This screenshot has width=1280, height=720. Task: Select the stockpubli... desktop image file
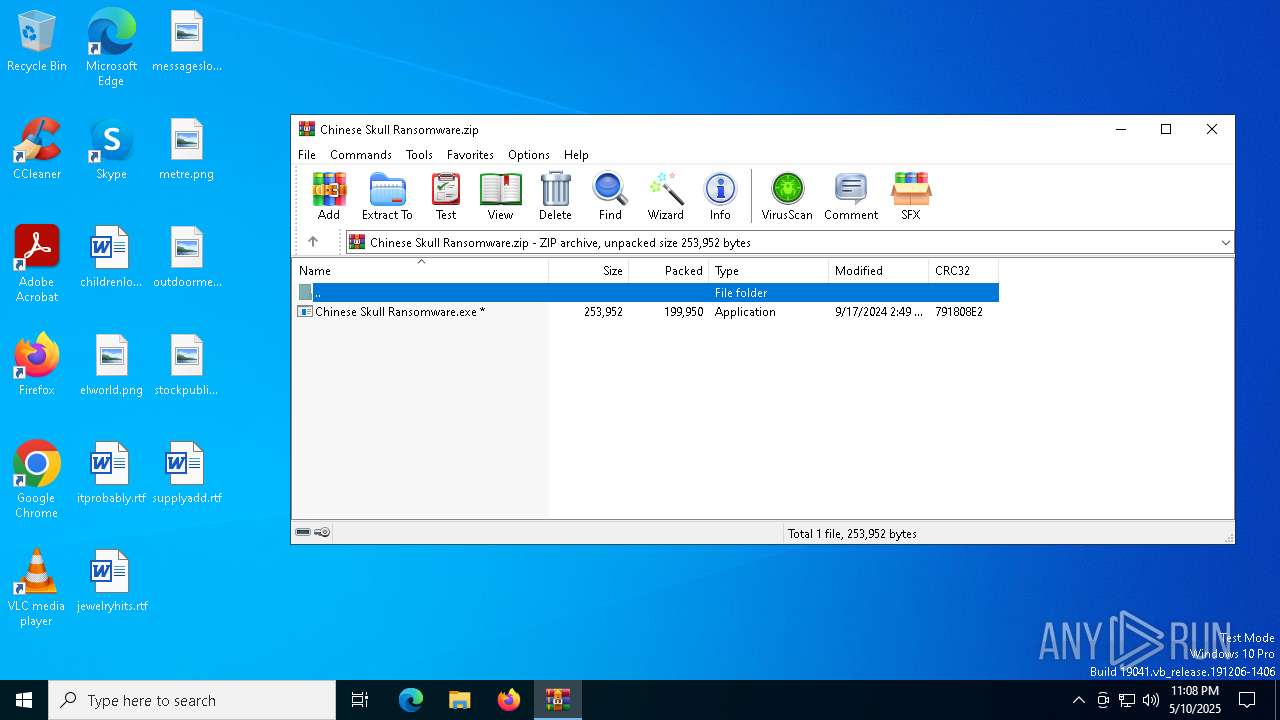(187, 366)
